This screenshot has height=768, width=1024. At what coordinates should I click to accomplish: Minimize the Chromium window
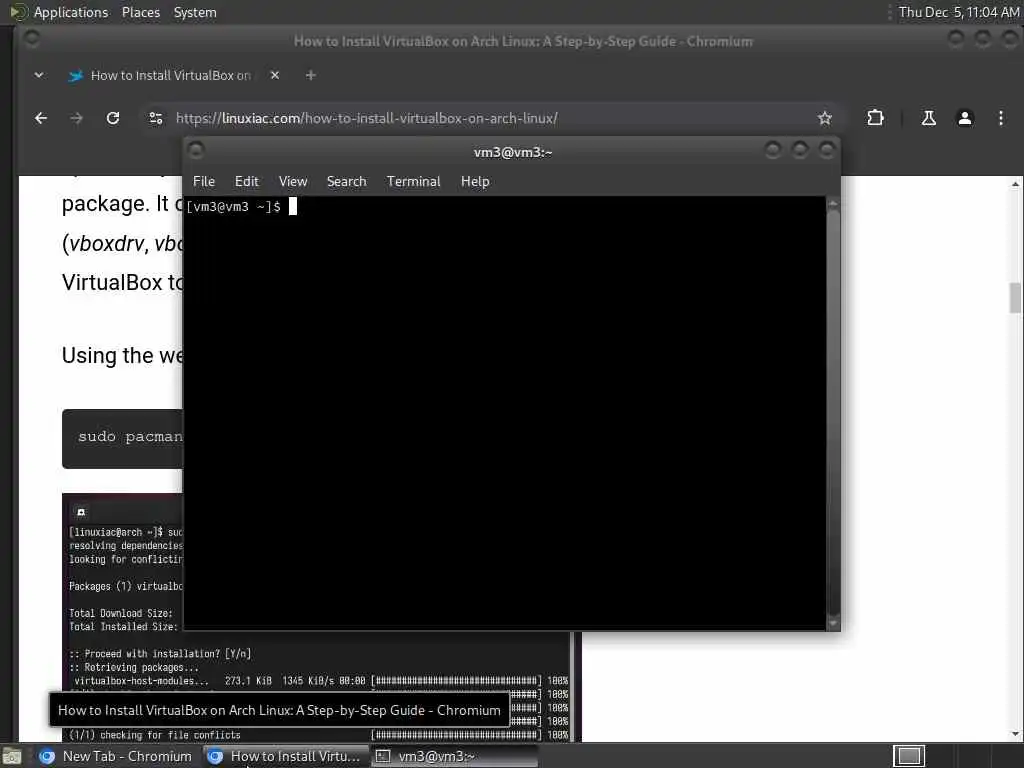click(x=955, y=39)
